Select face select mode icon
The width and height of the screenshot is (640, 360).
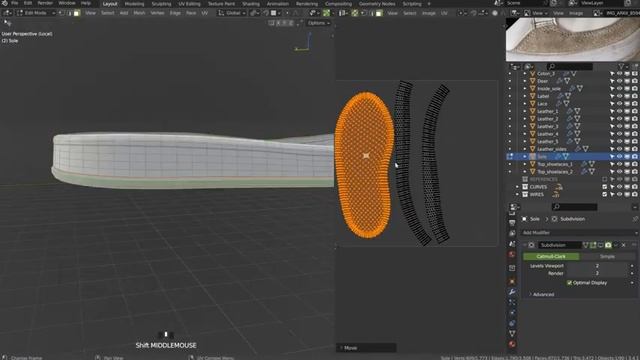[x=77, y=13]
